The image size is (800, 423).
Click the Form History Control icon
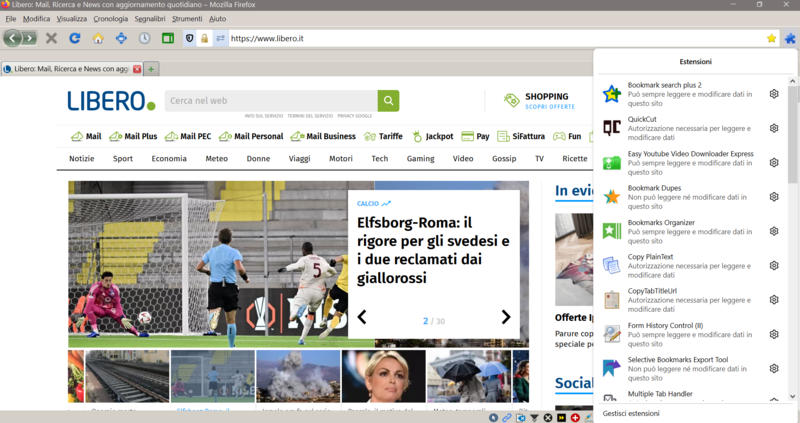pyautogui.click(x=612, y=334)
